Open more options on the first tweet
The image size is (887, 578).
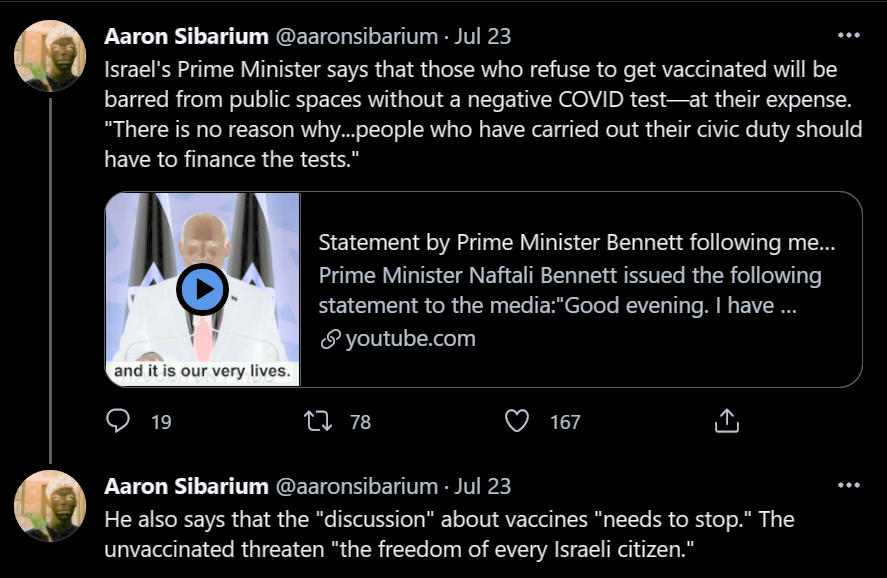(848, 36)
